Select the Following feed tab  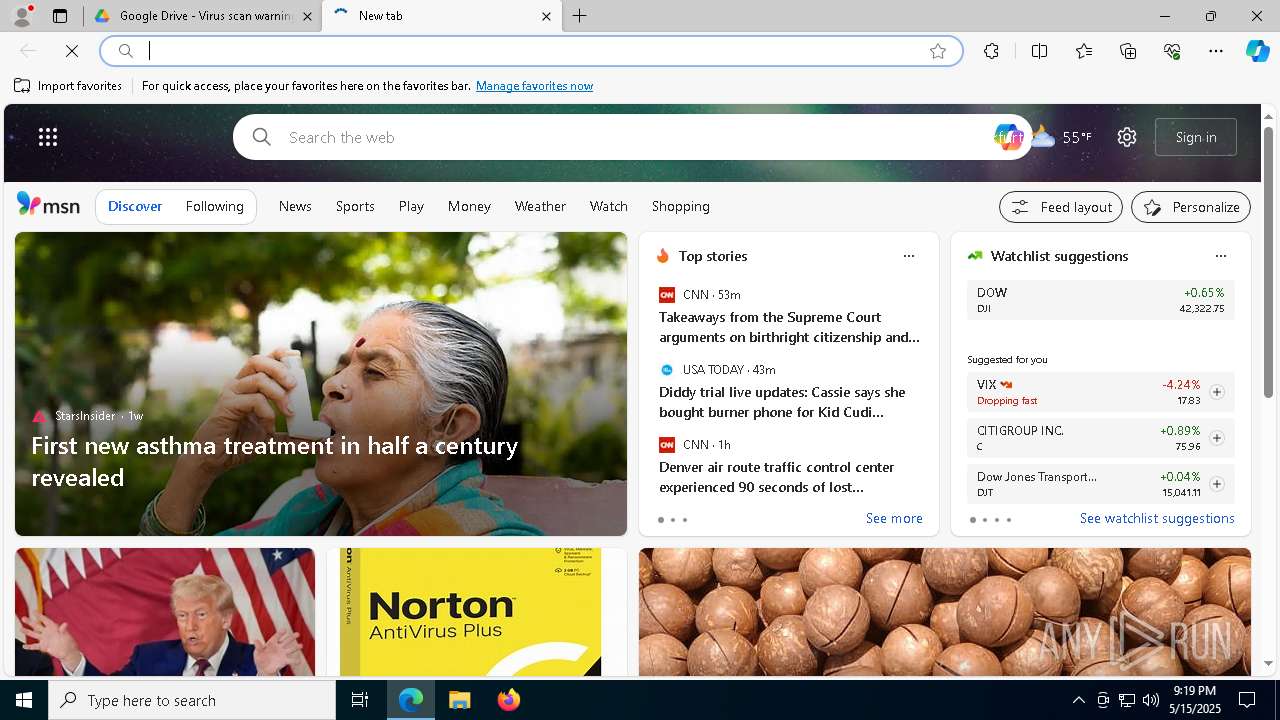(214, 206)
